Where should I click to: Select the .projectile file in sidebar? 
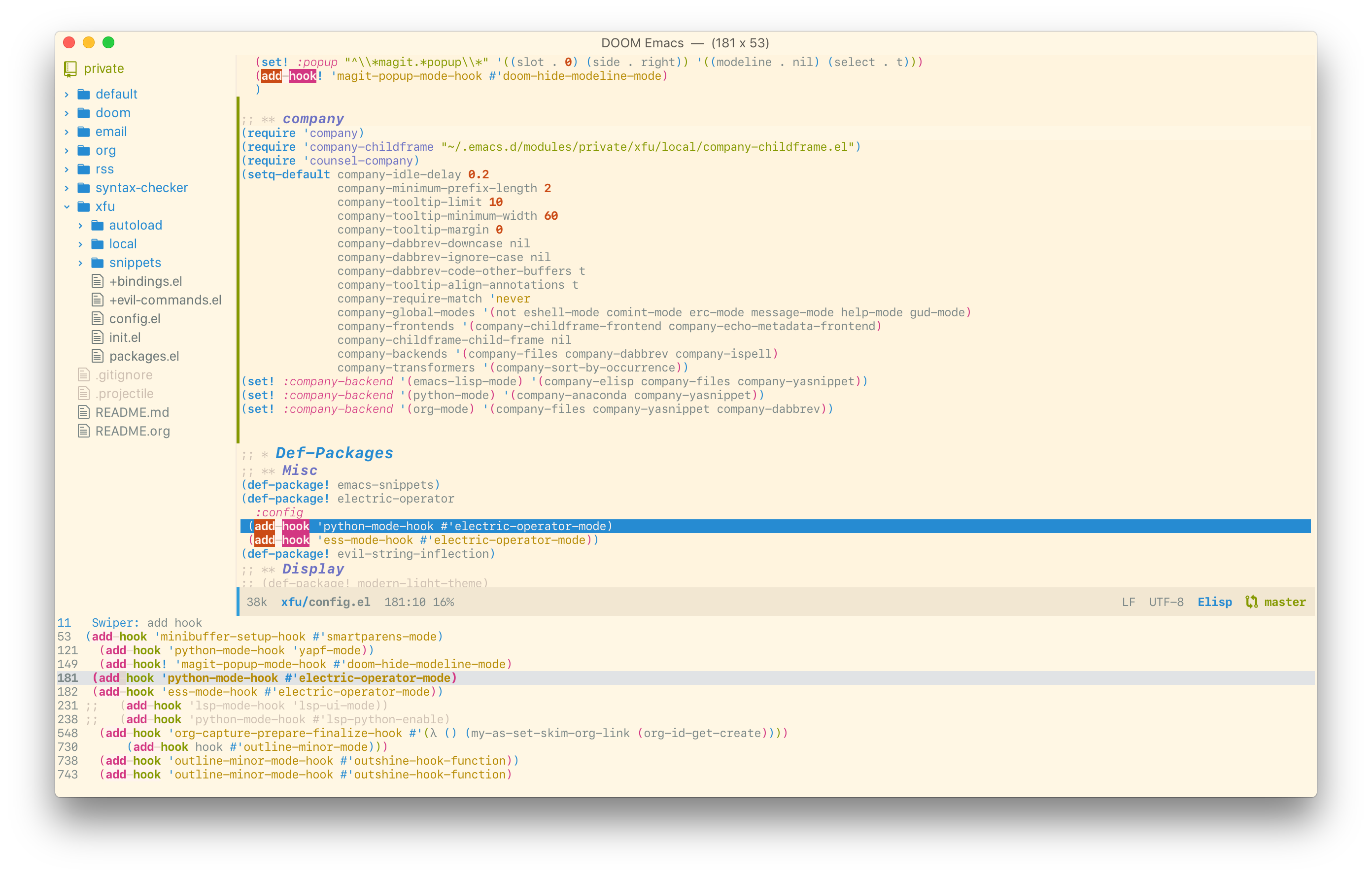pos(124,393)
